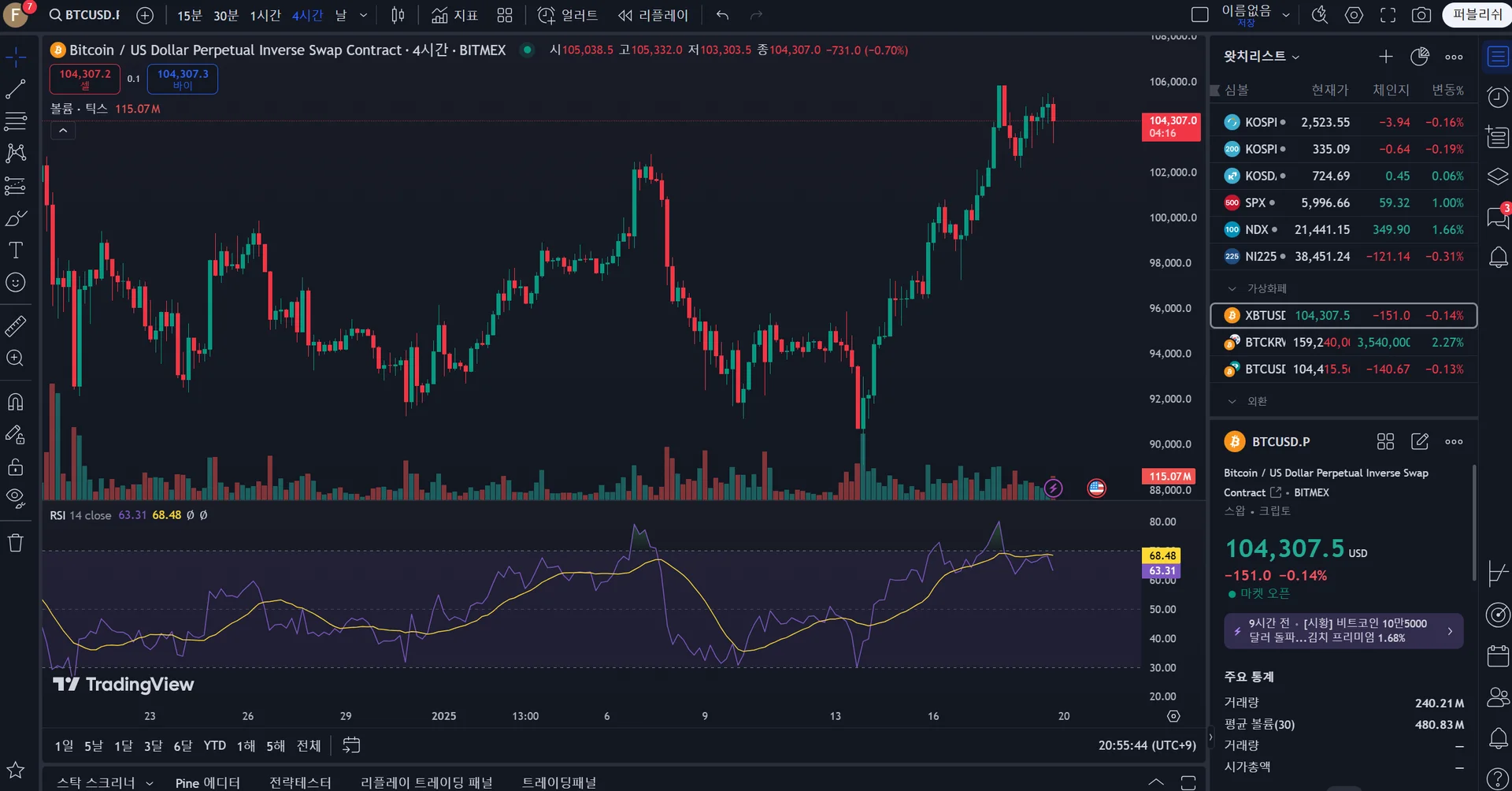This screenshot has height=791, width=1512.
Task: Open chart settings hexagon icon
Action: pos(1354,15)
